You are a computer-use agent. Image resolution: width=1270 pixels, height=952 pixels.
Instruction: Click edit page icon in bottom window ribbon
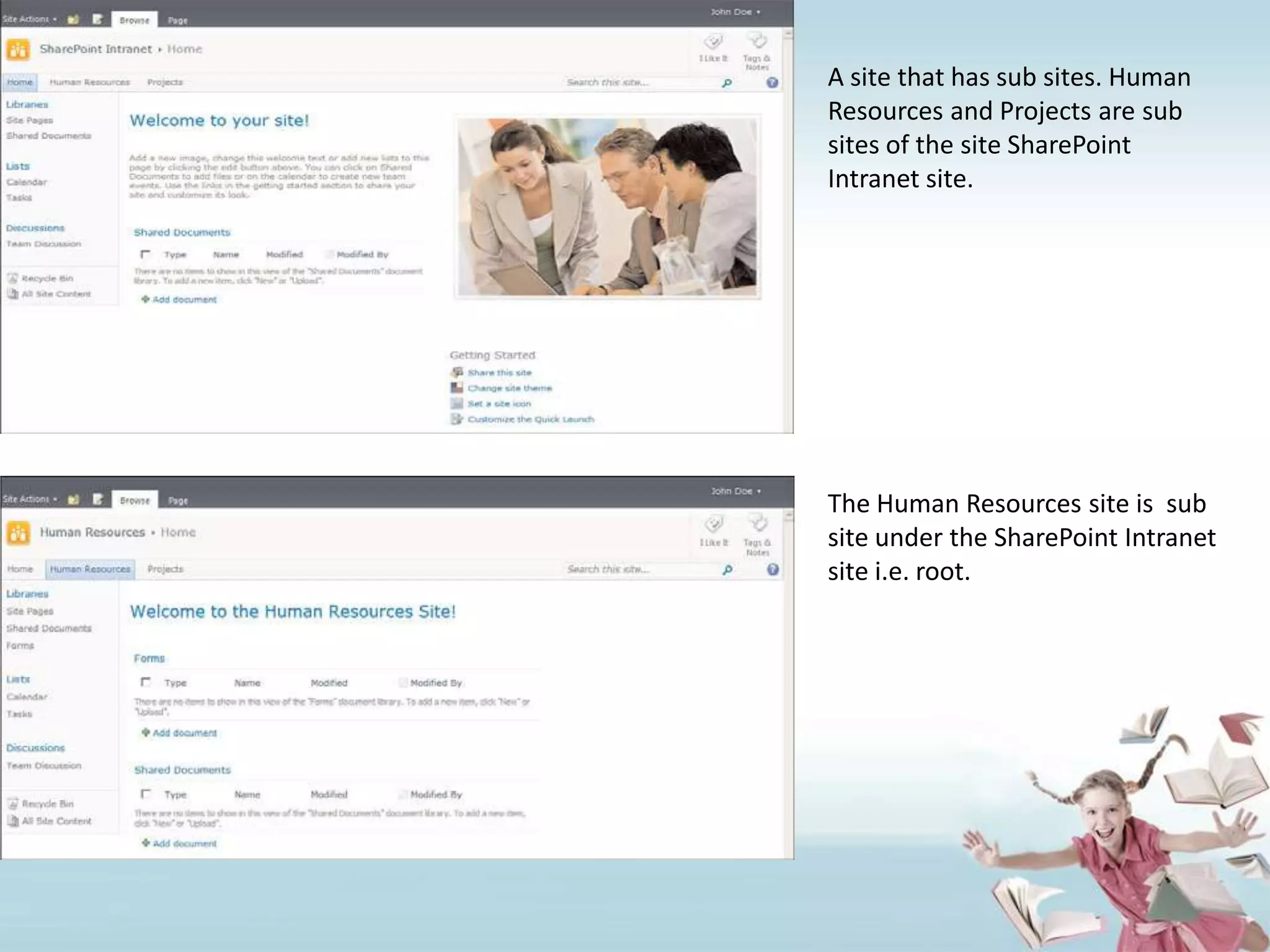coord(97,499)
